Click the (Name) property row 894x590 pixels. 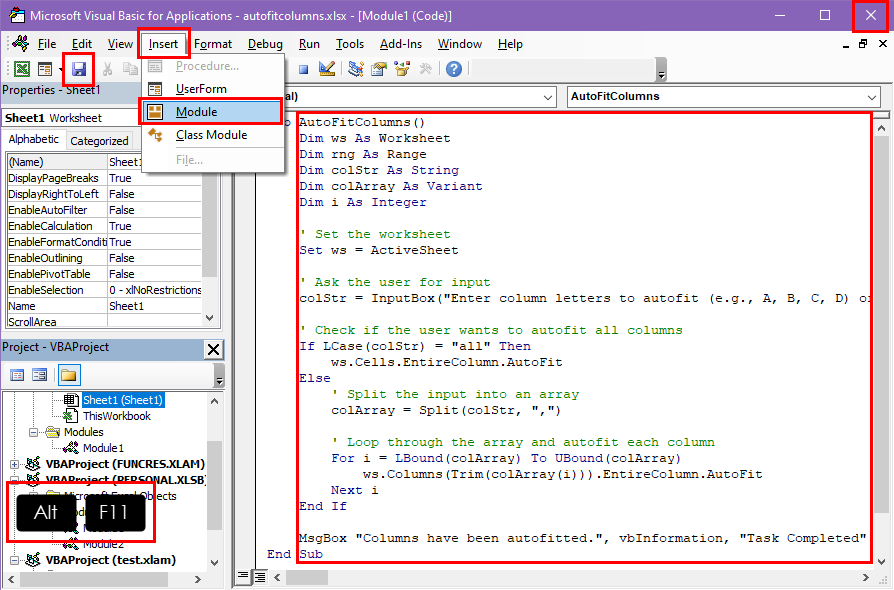tap(104, 162)
